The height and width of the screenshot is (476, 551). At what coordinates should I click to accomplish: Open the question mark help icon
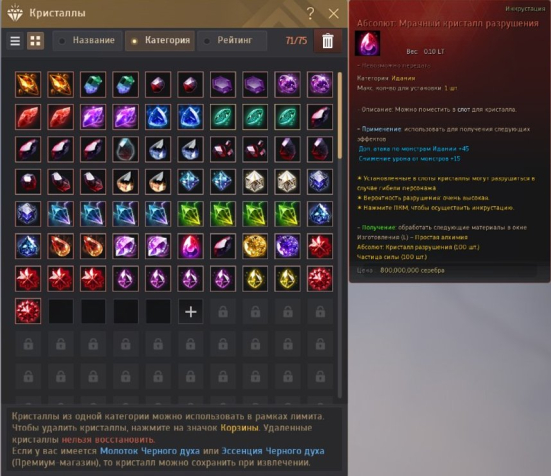pyautogui.click(x=310, y=14)
